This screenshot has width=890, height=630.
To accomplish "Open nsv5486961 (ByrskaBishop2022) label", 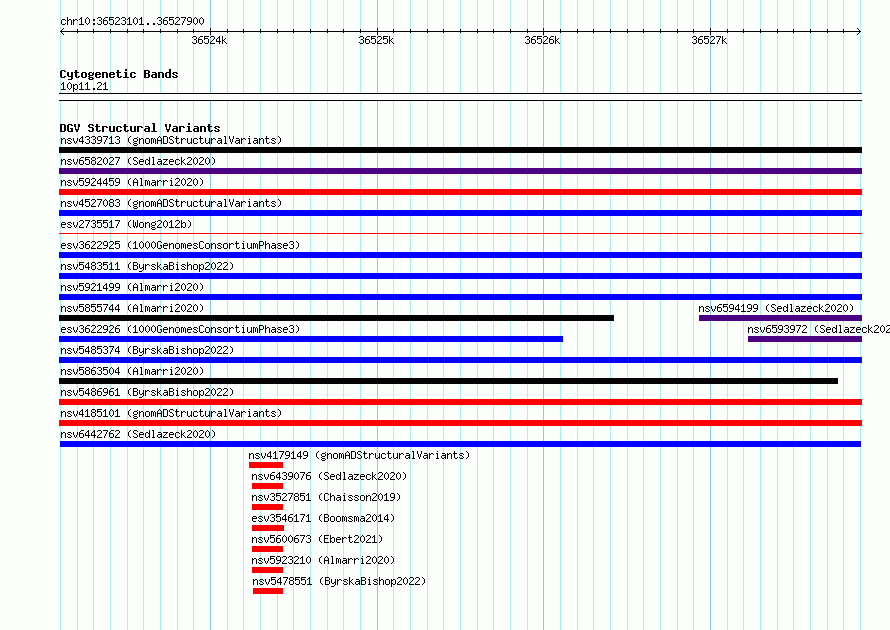I will coord(147,392).
